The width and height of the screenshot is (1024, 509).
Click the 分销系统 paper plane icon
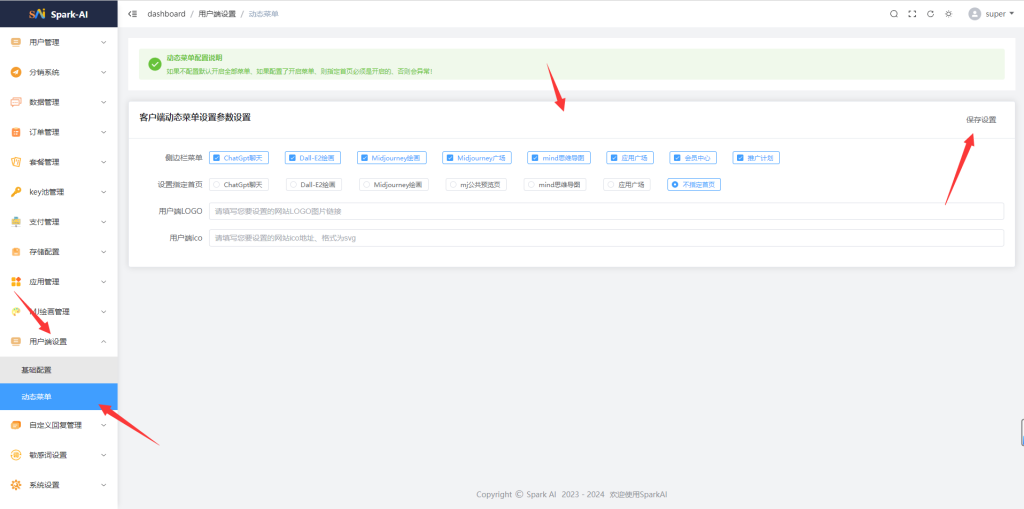[x=16, y=72]
